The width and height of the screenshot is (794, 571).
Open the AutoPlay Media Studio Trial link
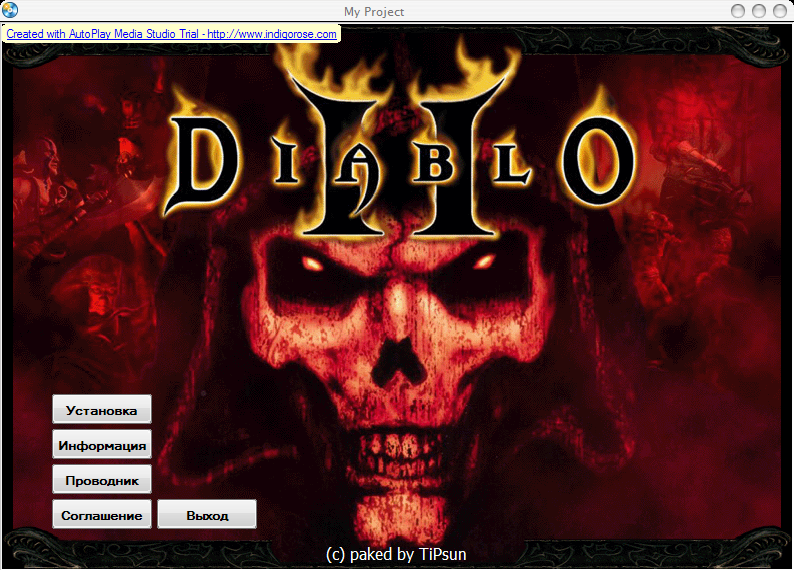[172, 33]
